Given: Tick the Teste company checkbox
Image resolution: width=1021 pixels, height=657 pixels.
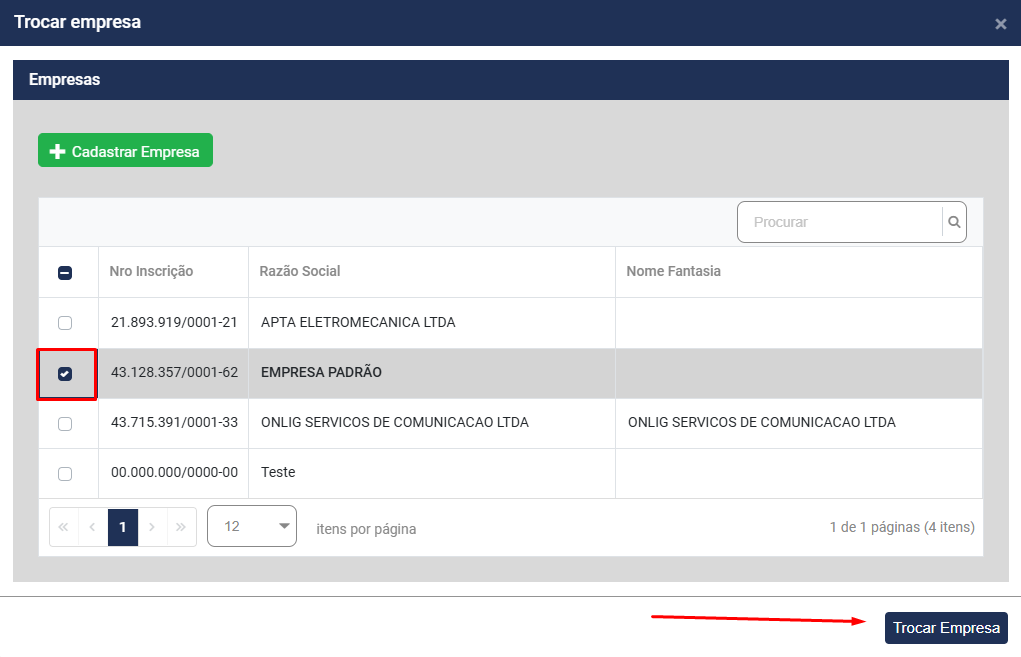Looking at the screenshot, I should pos(65,474).
